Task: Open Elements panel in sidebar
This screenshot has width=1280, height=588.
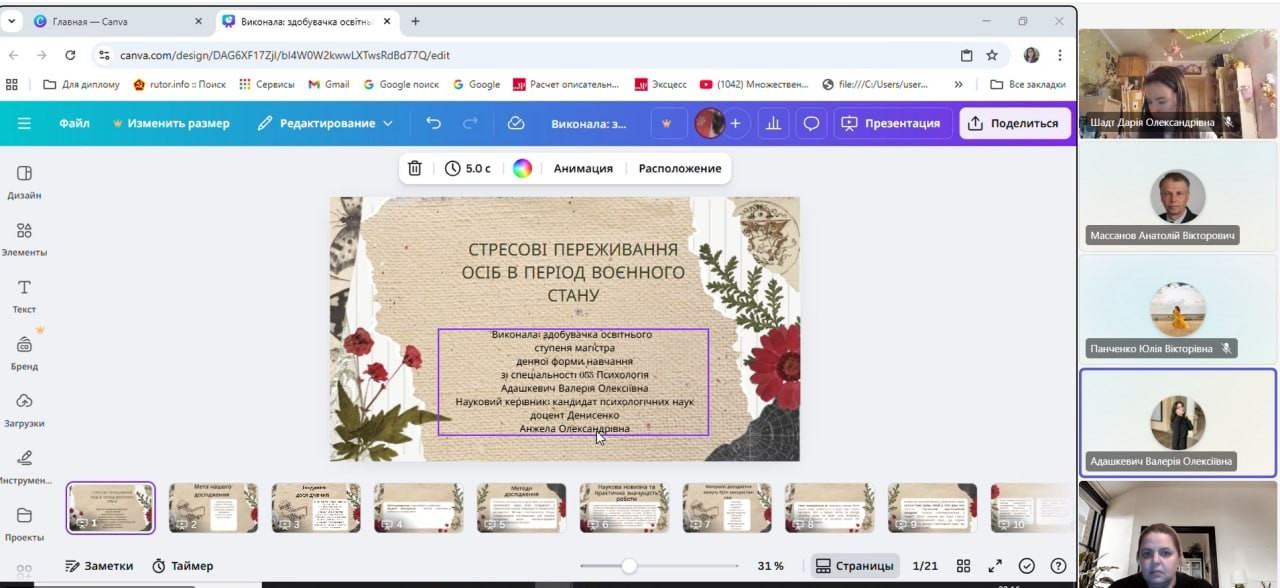Action: pyautogui.click(x=24, y=238)
